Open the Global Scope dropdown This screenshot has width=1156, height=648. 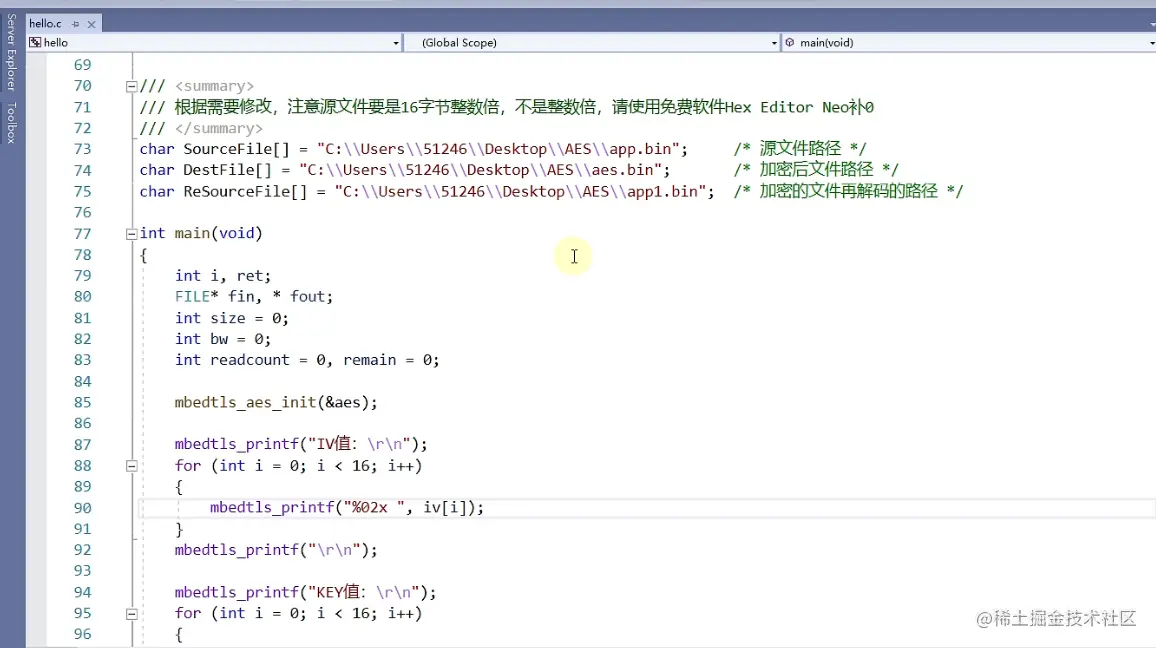pyautogui.click(x=774, y=43)
